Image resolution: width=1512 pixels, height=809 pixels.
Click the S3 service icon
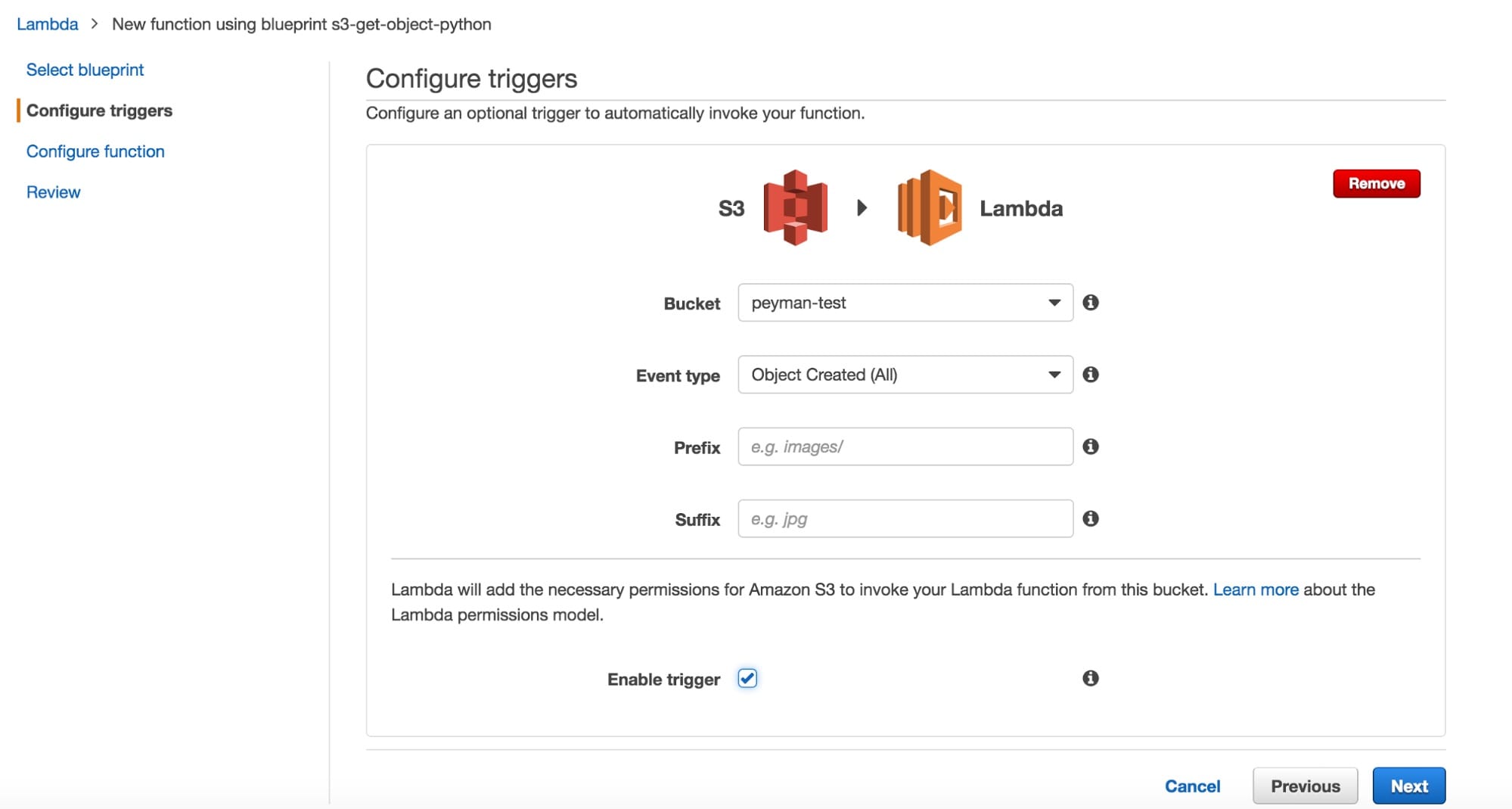click(x=795, y=207)
